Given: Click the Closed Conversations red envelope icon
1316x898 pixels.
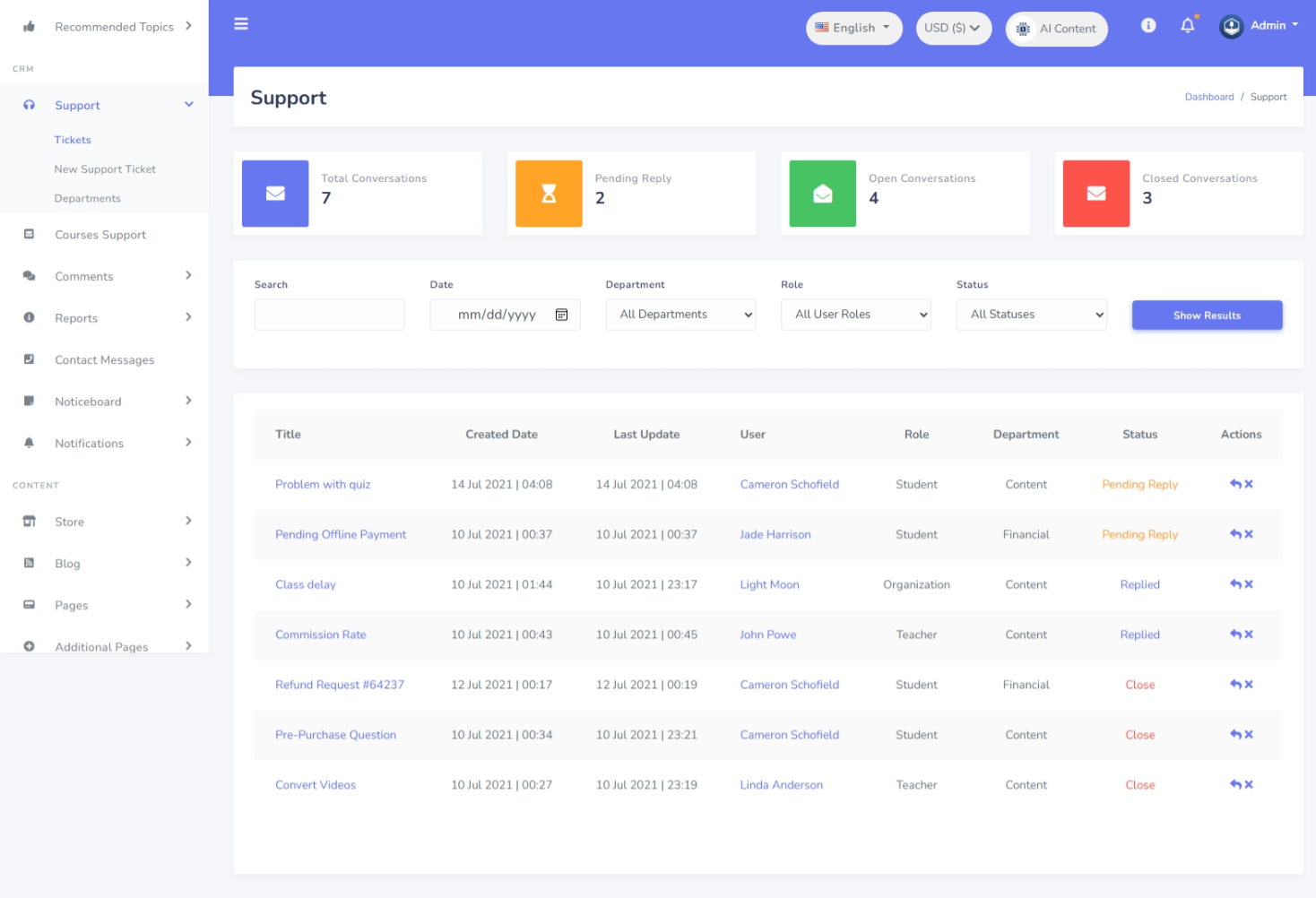Looking at the screenshot, I should pos(1096,194).
